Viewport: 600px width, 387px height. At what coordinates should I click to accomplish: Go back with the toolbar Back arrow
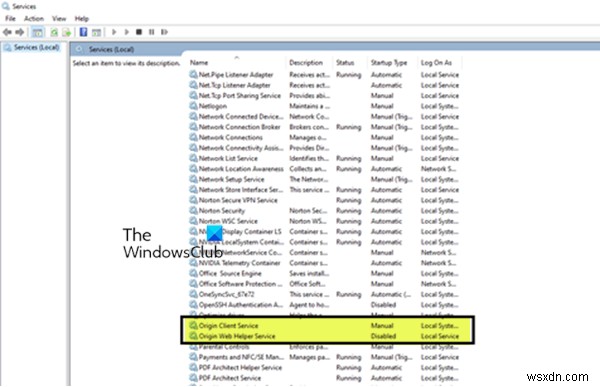click(x=7, y=32)
